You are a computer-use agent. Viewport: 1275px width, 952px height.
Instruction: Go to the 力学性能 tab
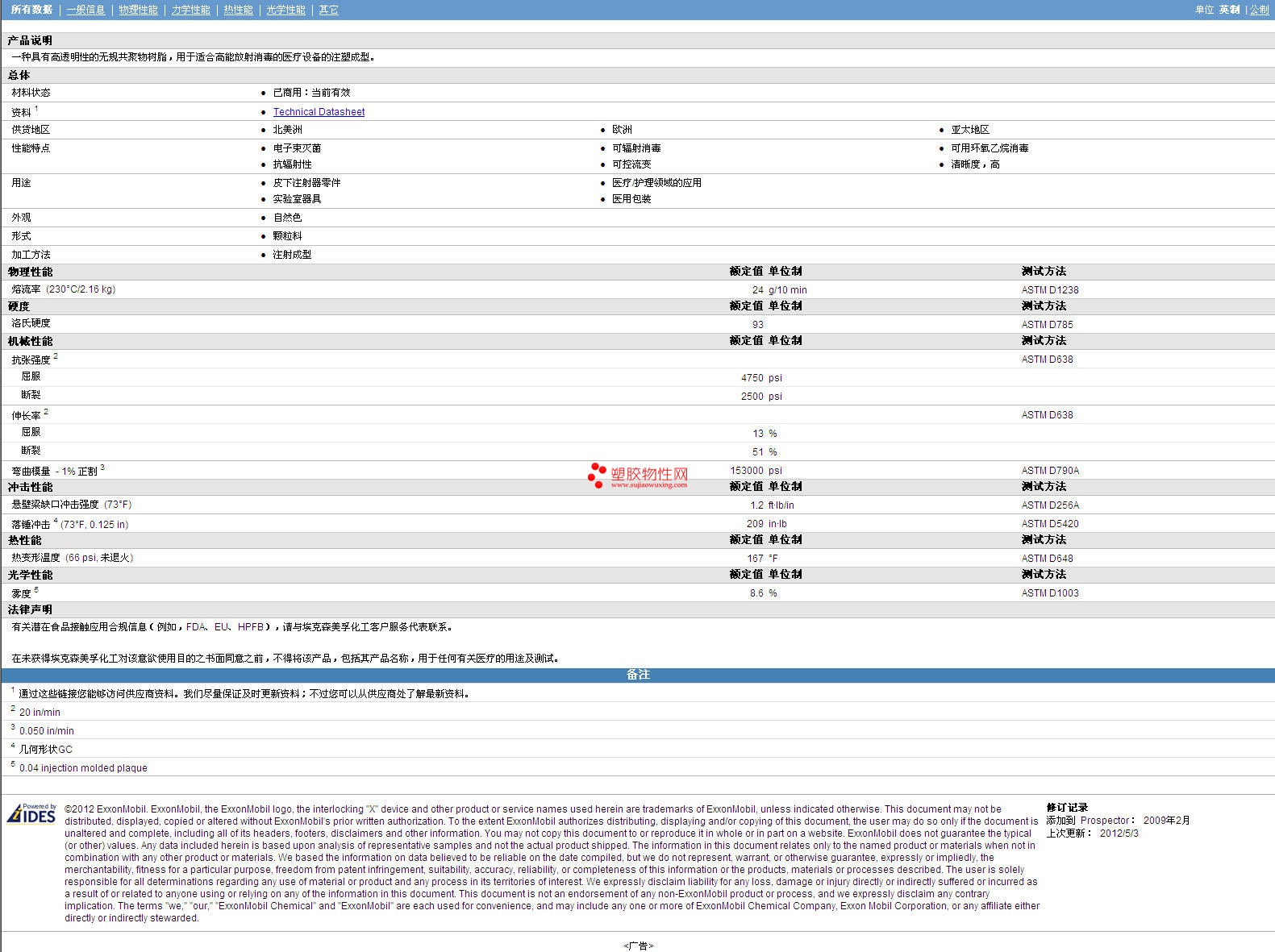click(190, 10)
